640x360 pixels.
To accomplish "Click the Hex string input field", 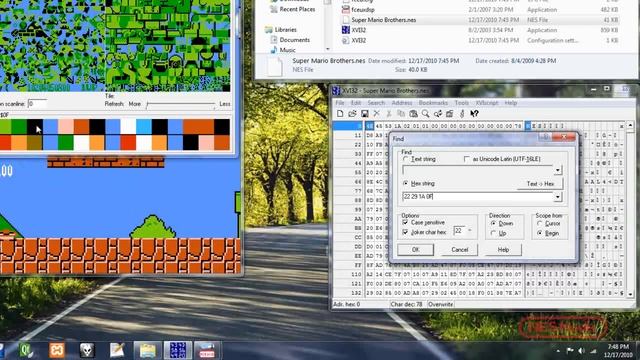I will [x=478, y=197].
